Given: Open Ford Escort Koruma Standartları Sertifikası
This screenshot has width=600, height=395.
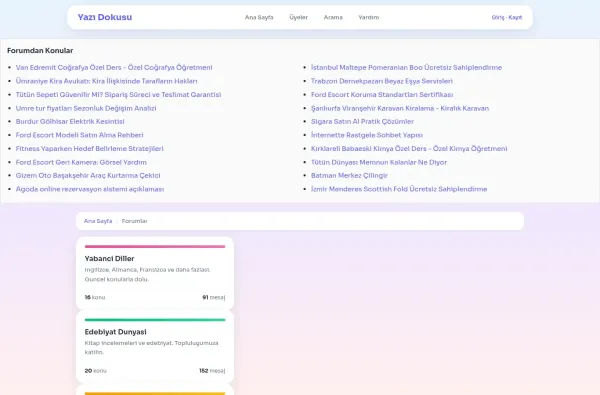Looking at the screenshot, I should pos(382,95).
